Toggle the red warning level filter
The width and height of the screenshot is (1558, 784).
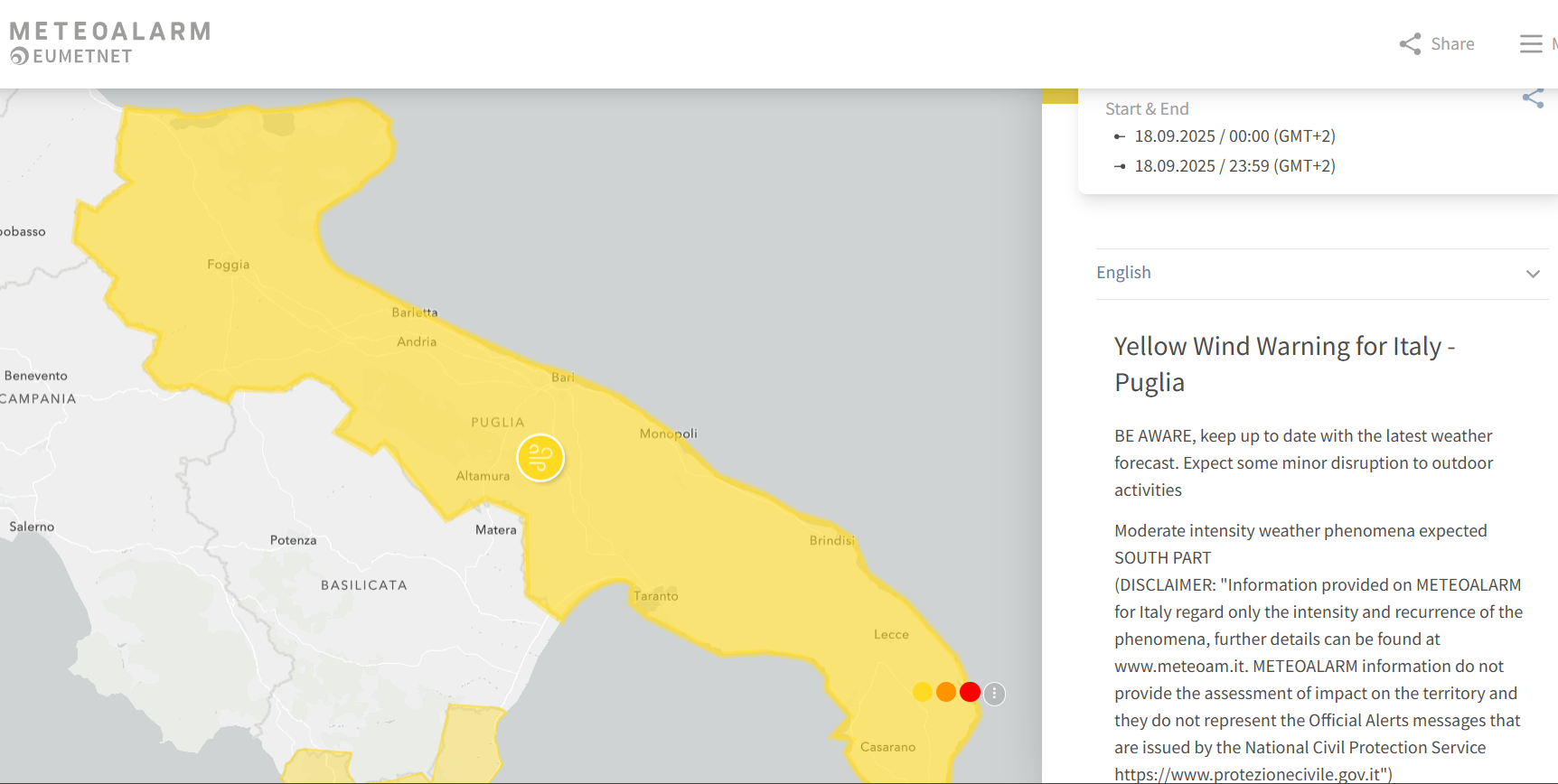(x=970, y=692)
